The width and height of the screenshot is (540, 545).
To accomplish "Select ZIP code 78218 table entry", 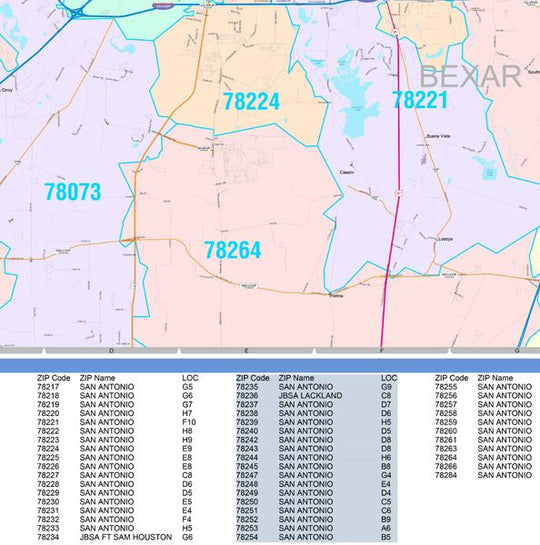I will [x=48, y=396].
